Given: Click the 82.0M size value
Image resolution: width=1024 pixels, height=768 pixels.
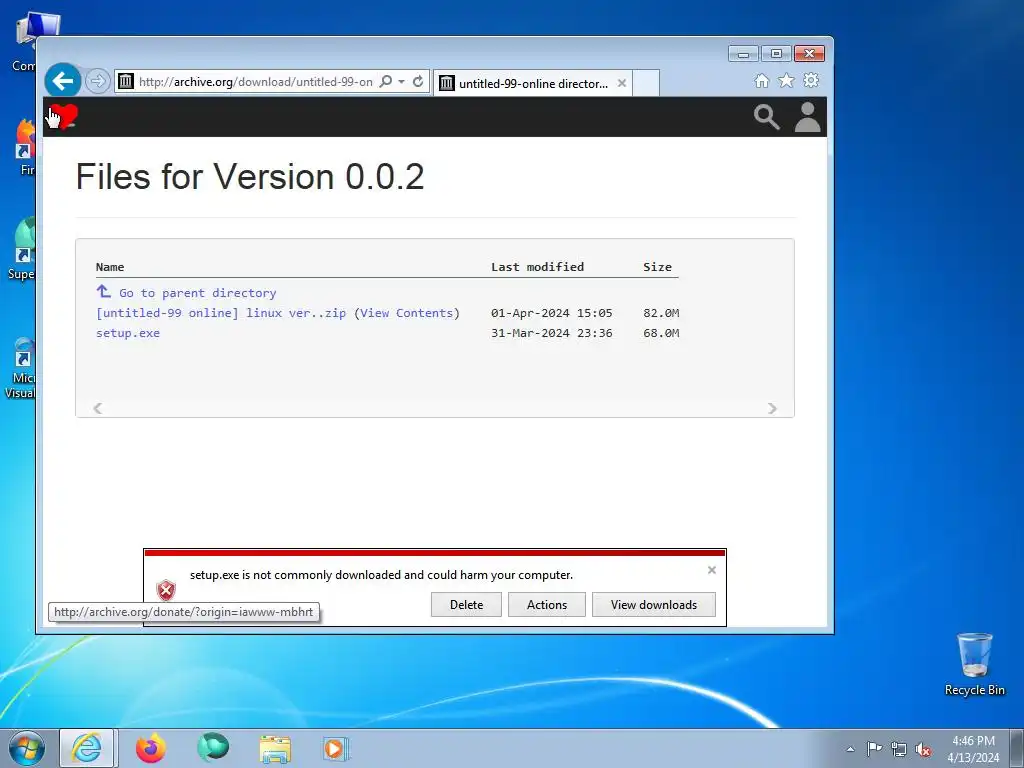Looking at the screenshot, I should tap(661, 313).
